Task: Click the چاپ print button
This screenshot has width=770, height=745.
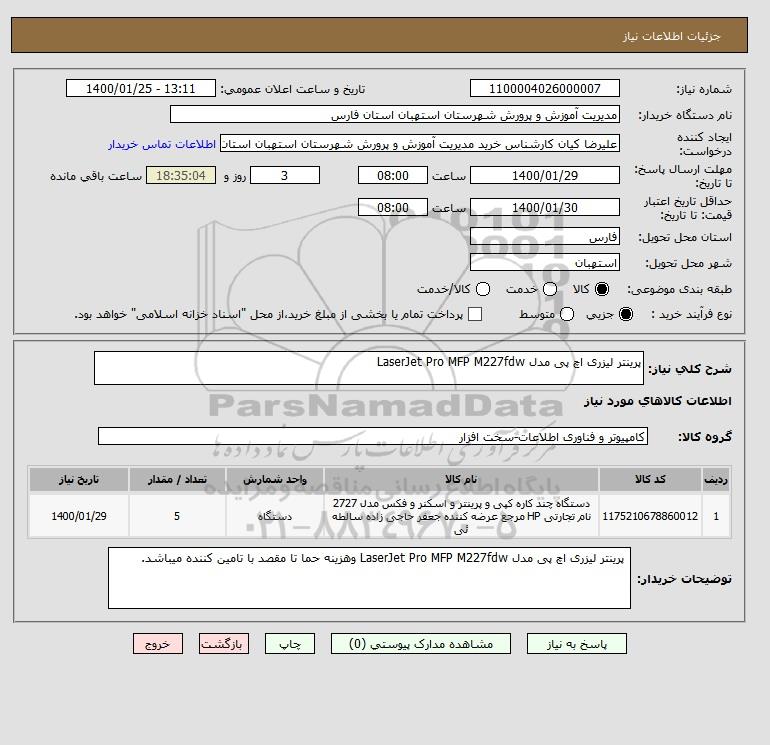Action: click(290, 643)
